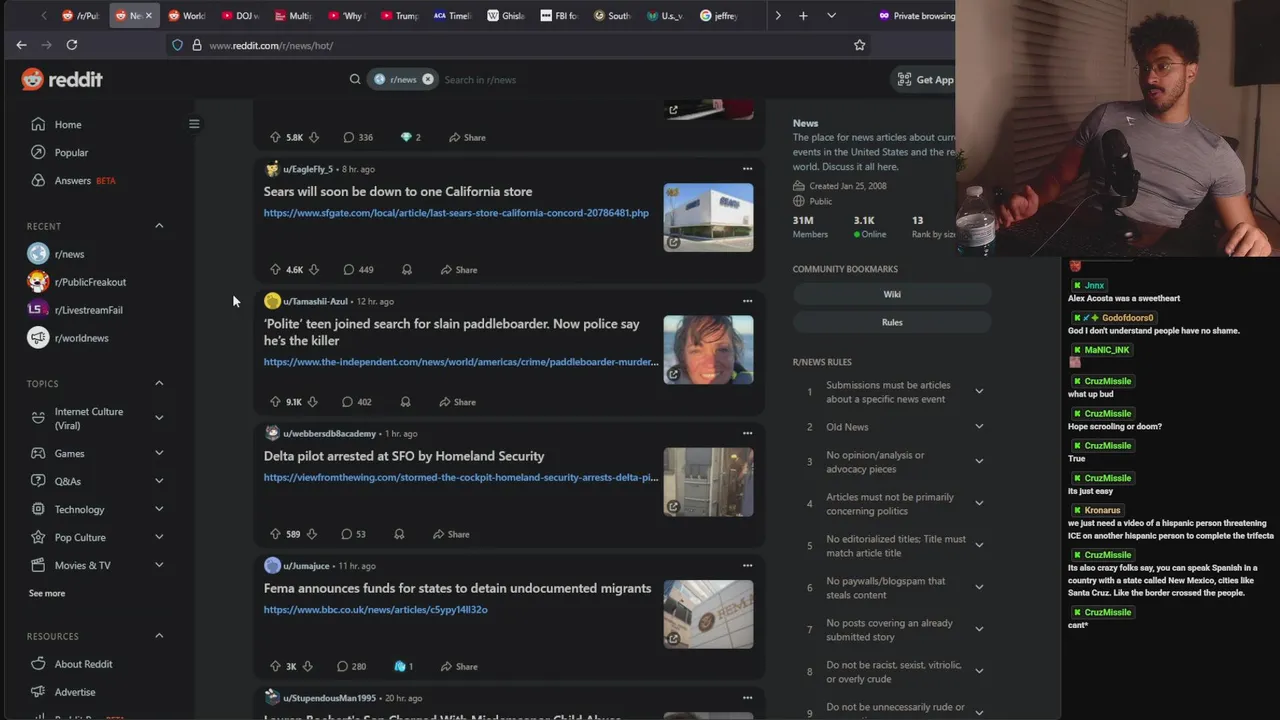This screenshot has height=720, width=1280.
Task: Open a new browser tab with plus icon
Action: (803, 15)
